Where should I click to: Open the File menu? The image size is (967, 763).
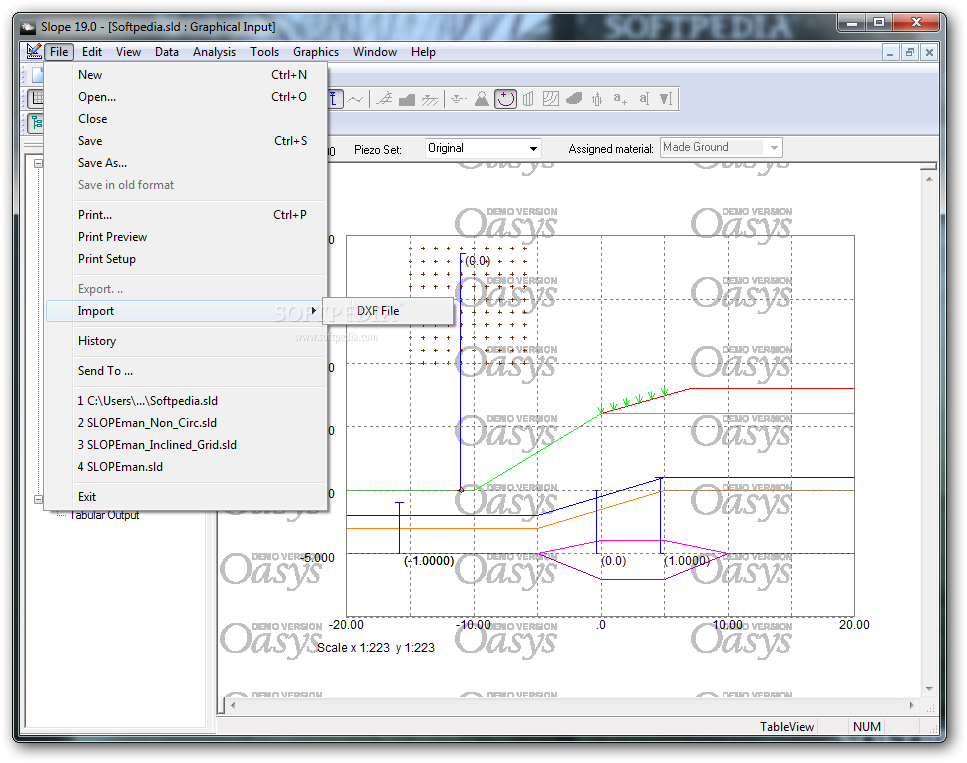(x=59, y=52)
